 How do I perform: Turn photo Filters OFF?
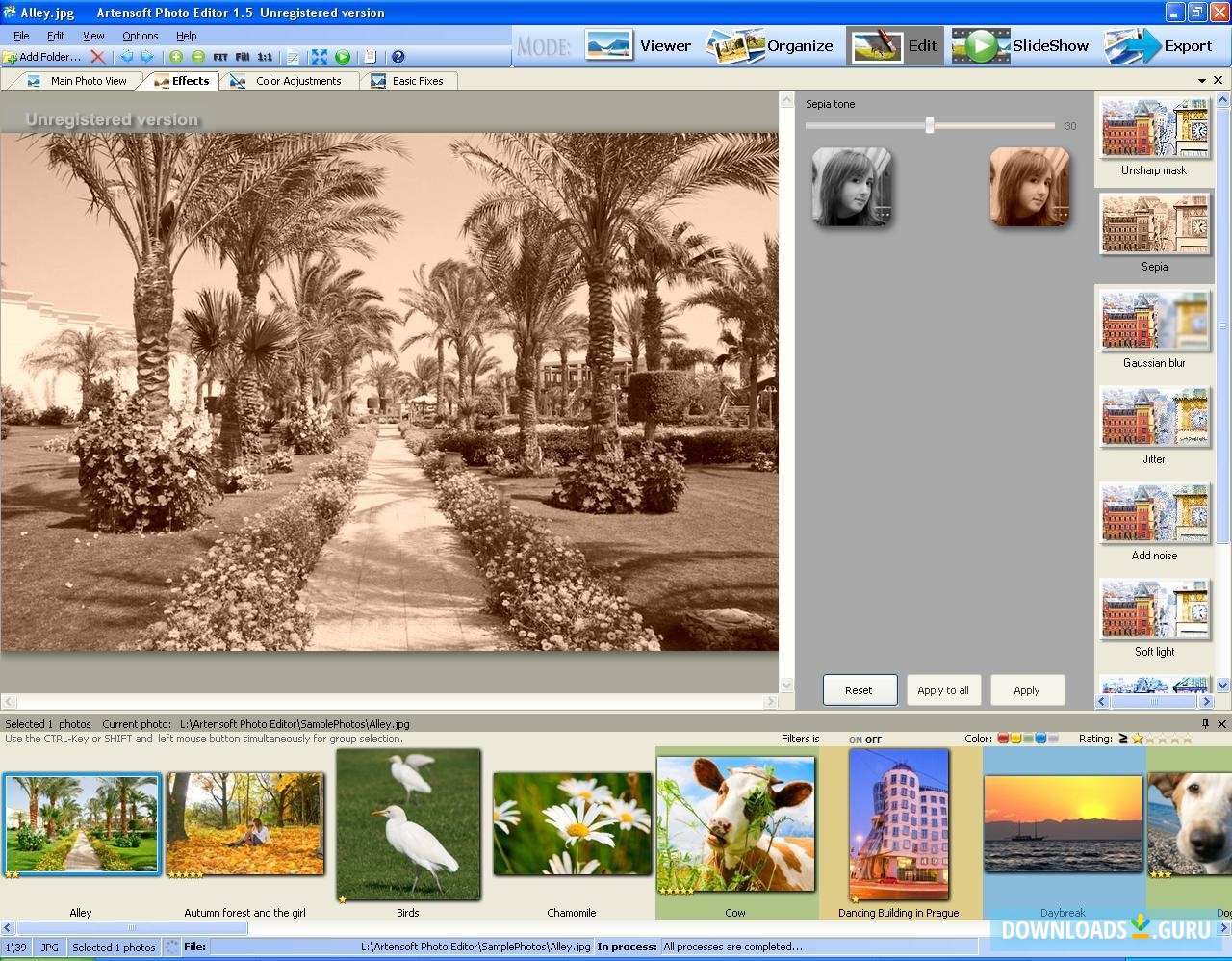coord(872,739)
